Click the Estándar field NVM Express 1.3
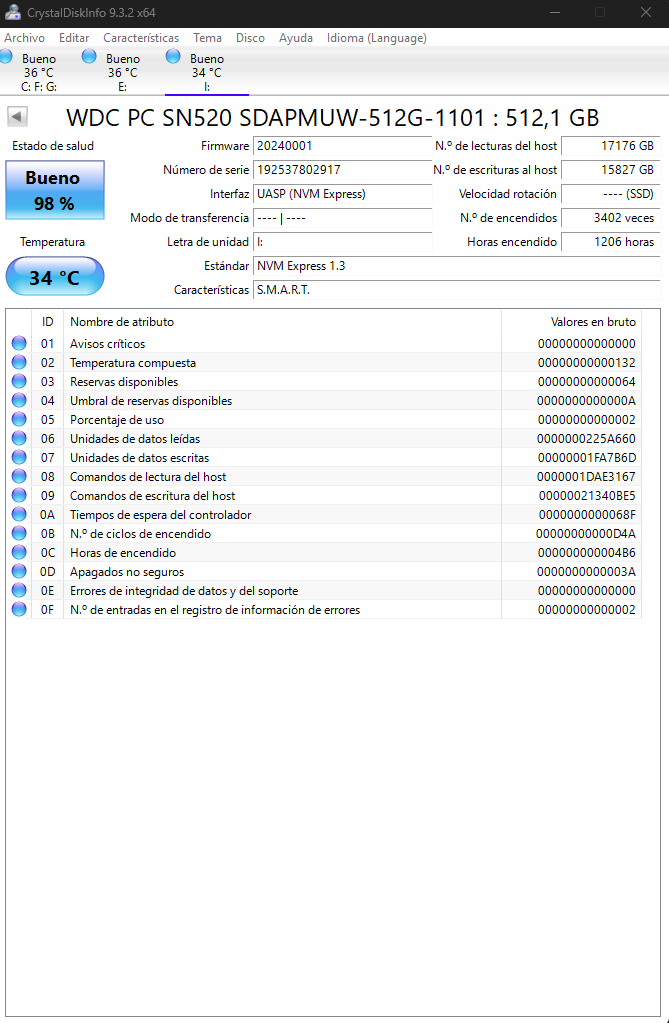The image size is (669, 1023). [x=457, y=266]
